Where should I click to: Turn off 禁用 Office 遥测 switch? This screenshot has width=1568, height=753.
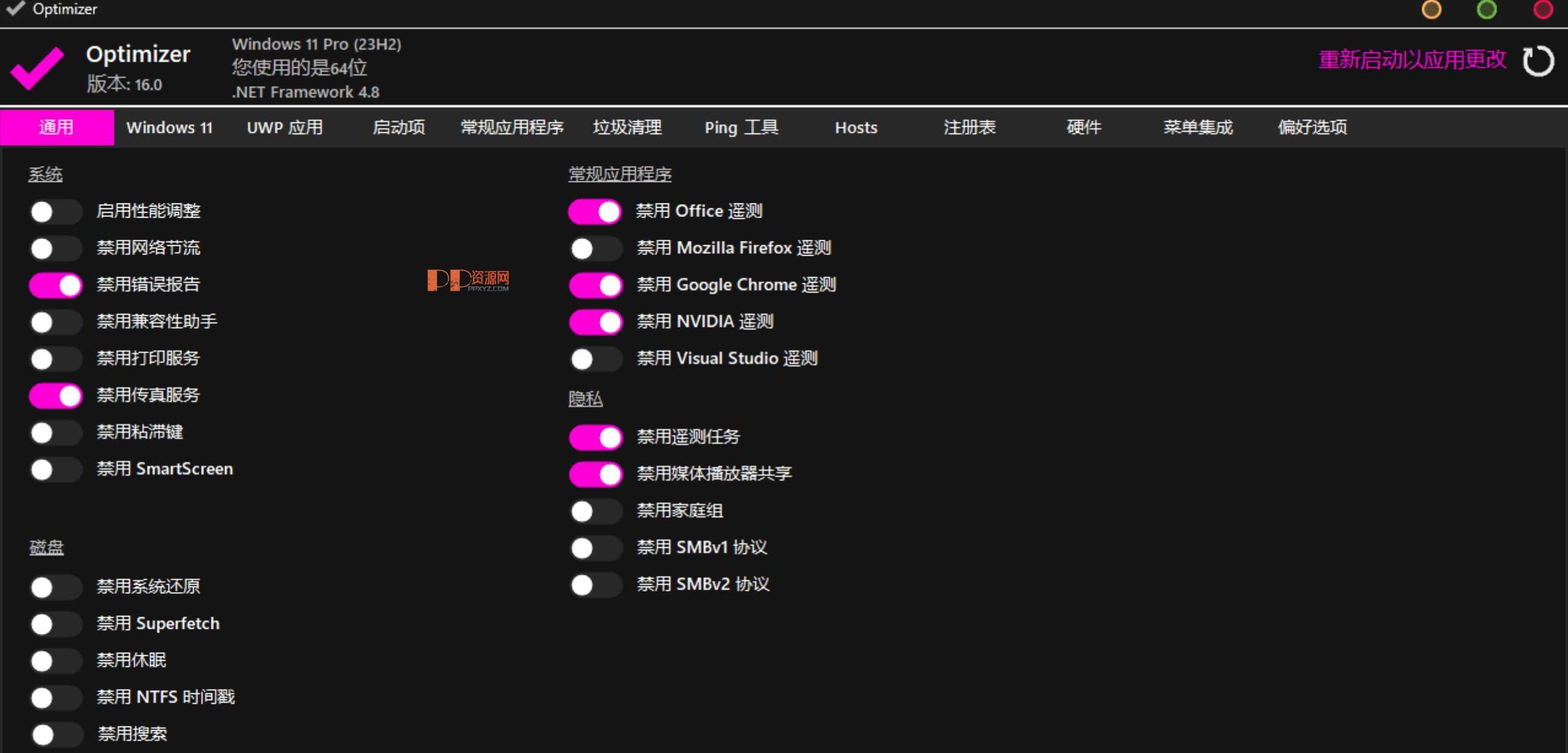point(595,211)
